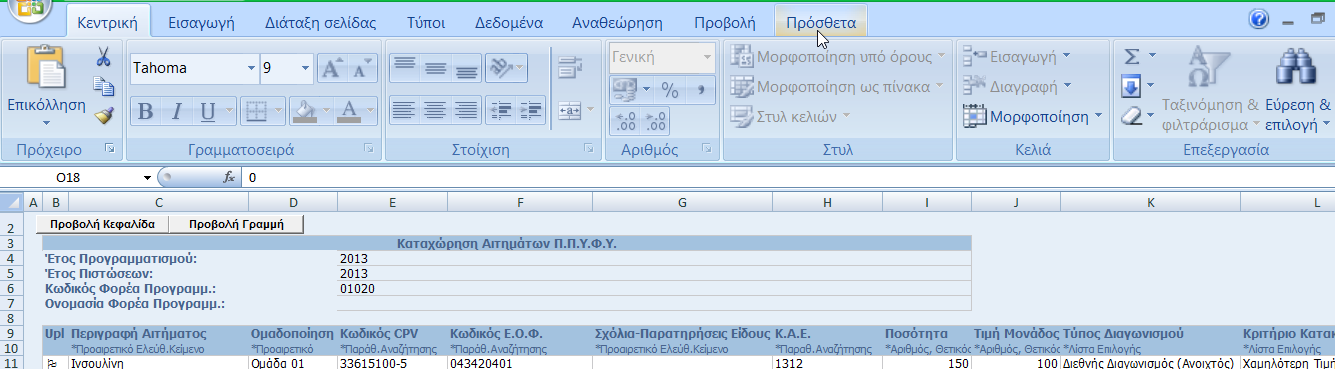Apply percent style
This screenshot has width=1335, height=369.
pos(670,90)
